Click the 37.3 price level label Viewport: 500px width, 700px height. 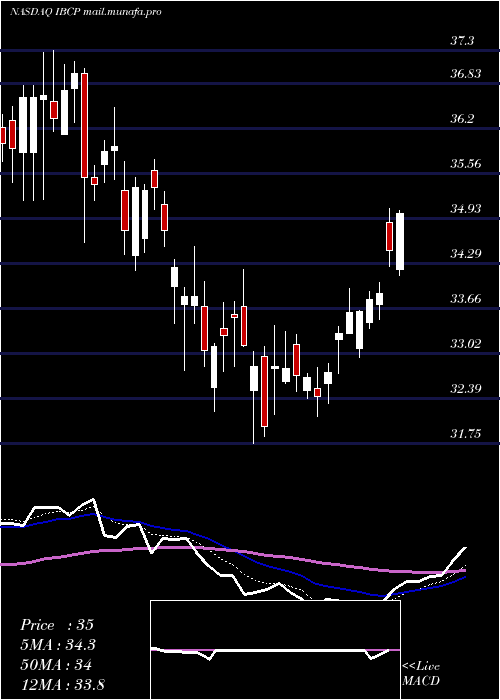tap(462, 41)
